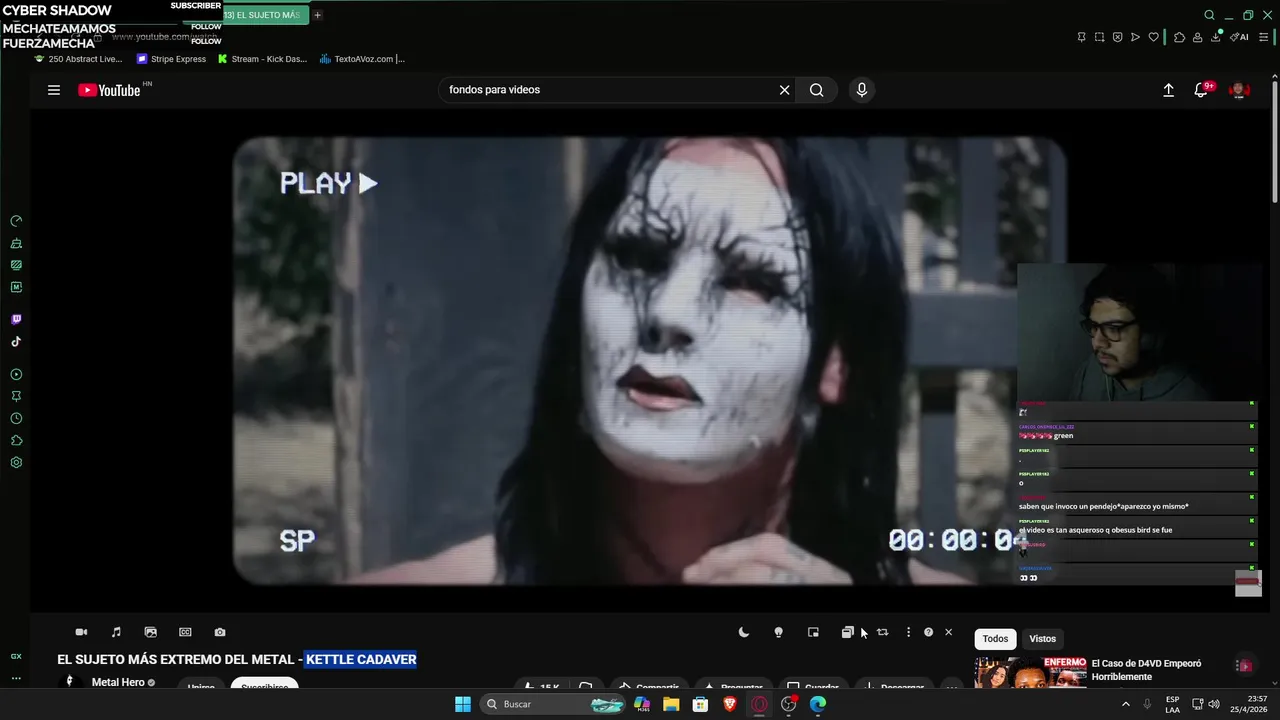
Task: Close the video toolbar with the X
Action: 949,632
